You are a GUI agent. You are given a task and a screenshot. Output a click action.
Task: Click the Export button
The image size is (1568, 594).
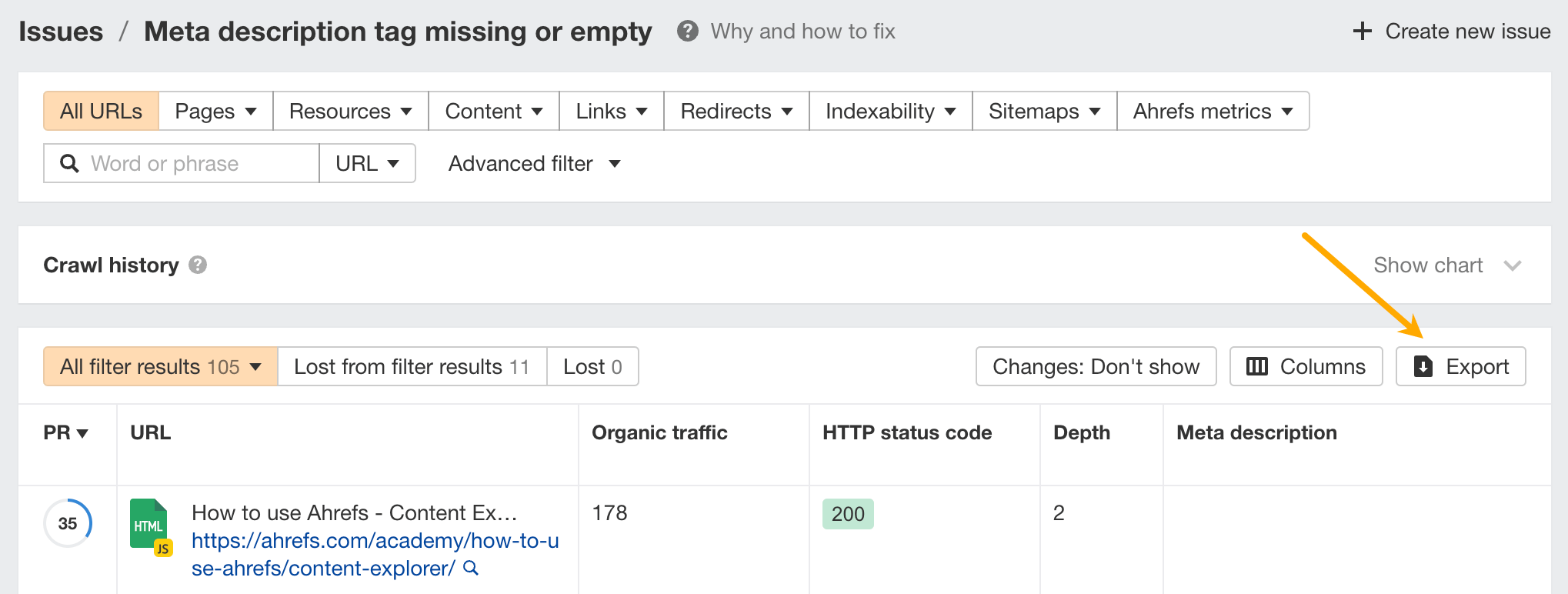pos(1461,367)
